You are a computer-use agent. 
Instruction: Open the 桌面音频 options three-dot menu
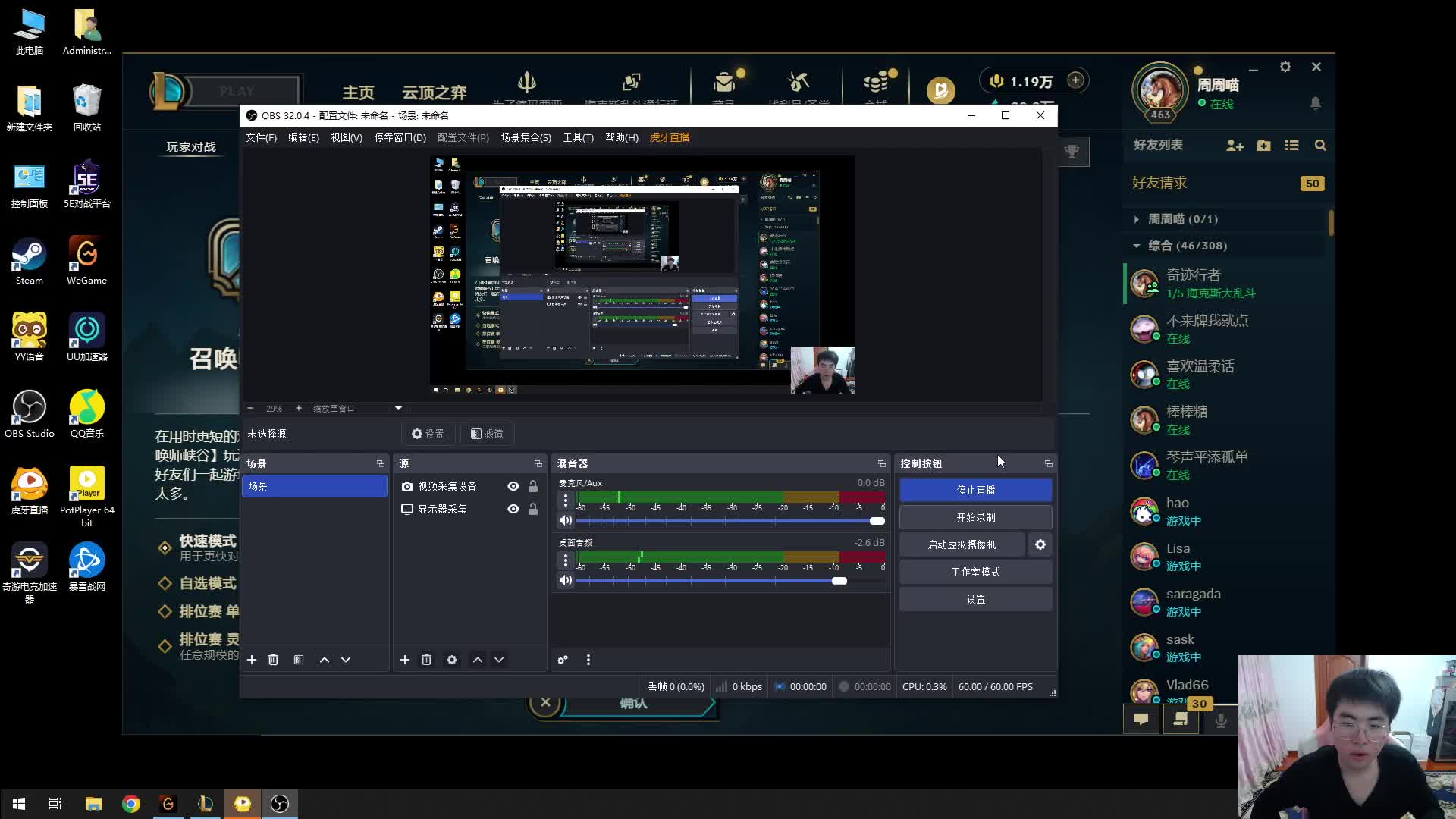pos(565,560)
